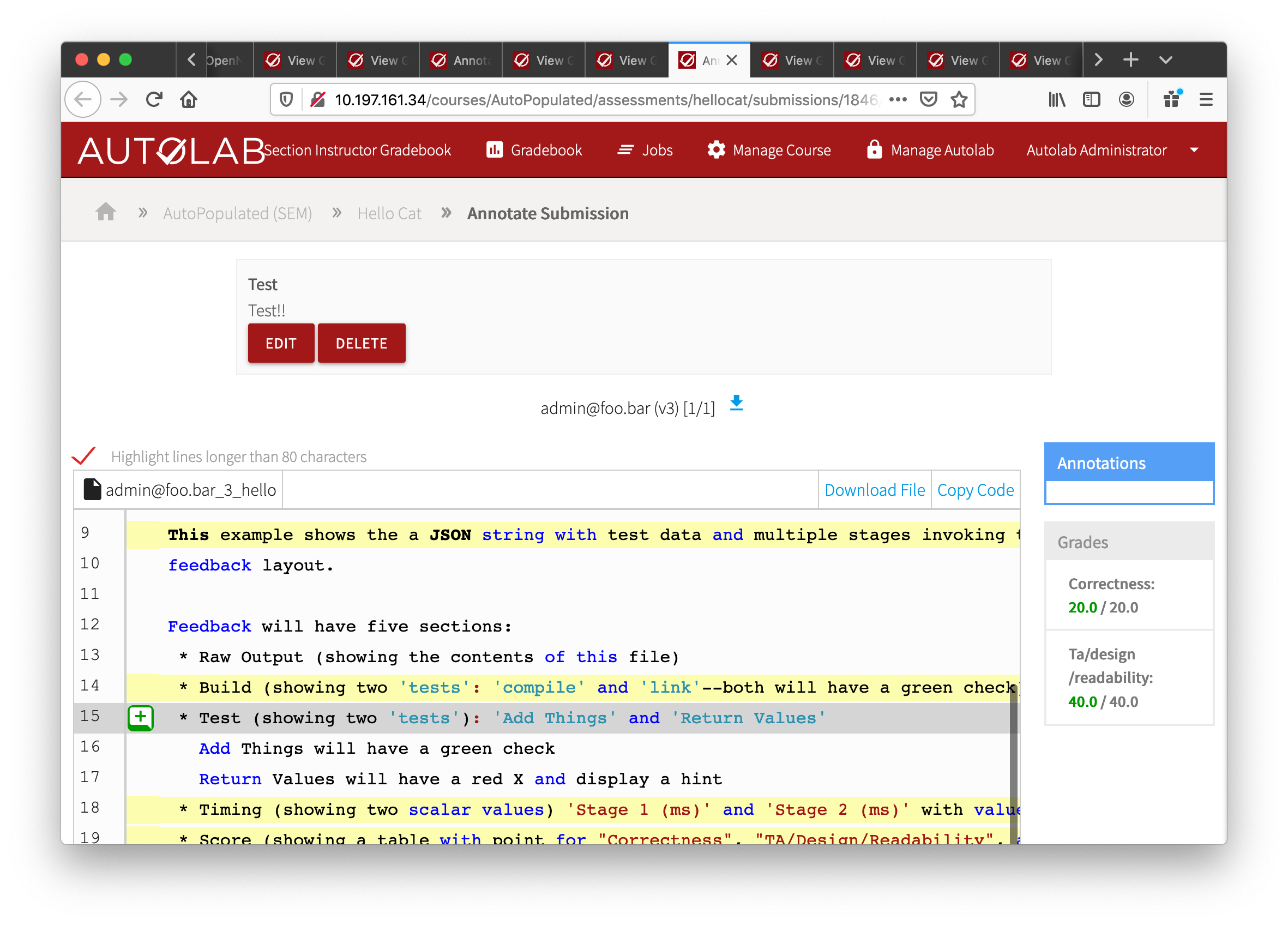Expand the Autolab Administrator dropdown
The height and width of the screenshot is (925, 1288).
click(x=1193, y=150)
